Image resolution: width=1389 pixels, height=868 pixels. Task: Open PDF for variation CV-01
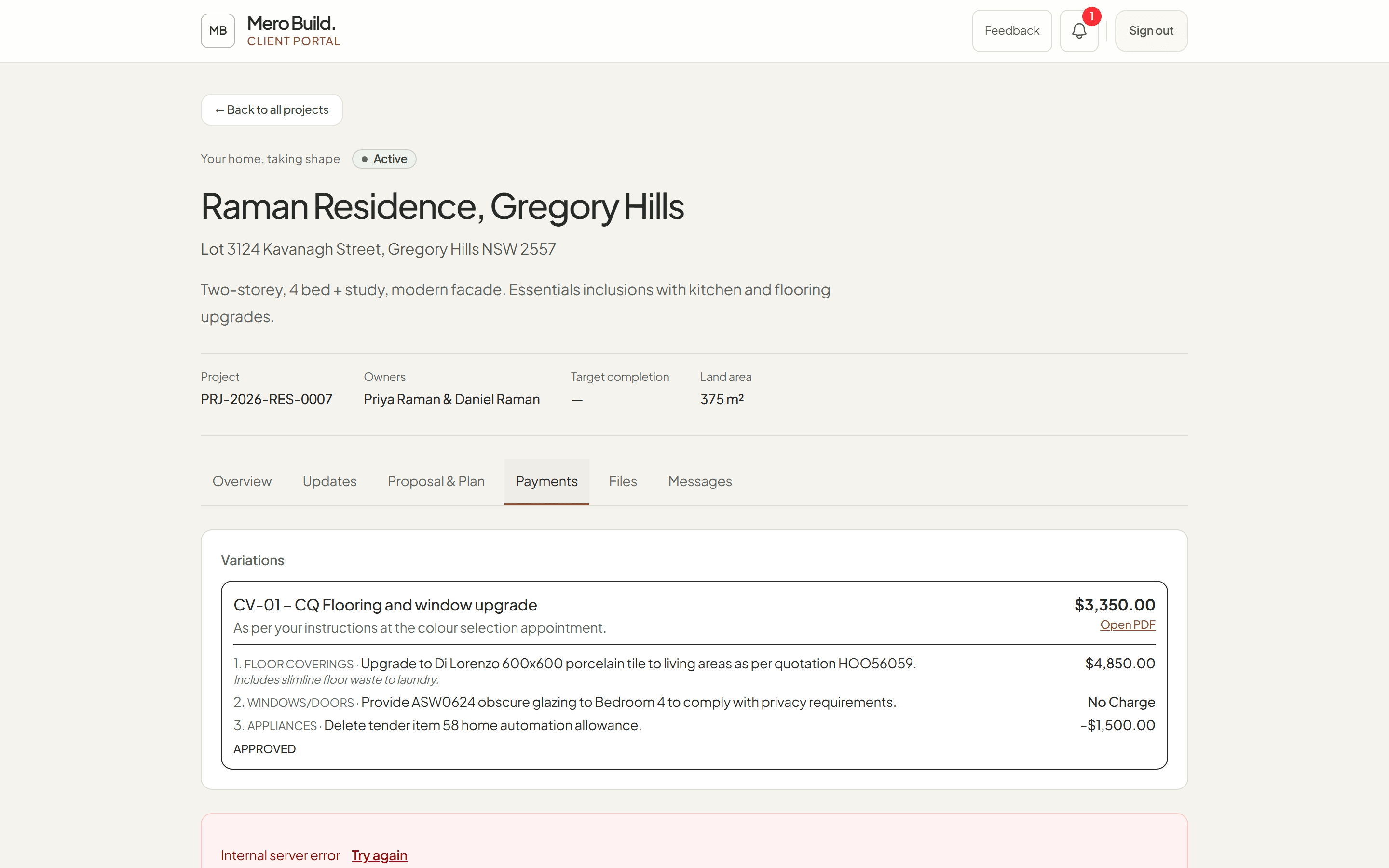click(1127, 624)
